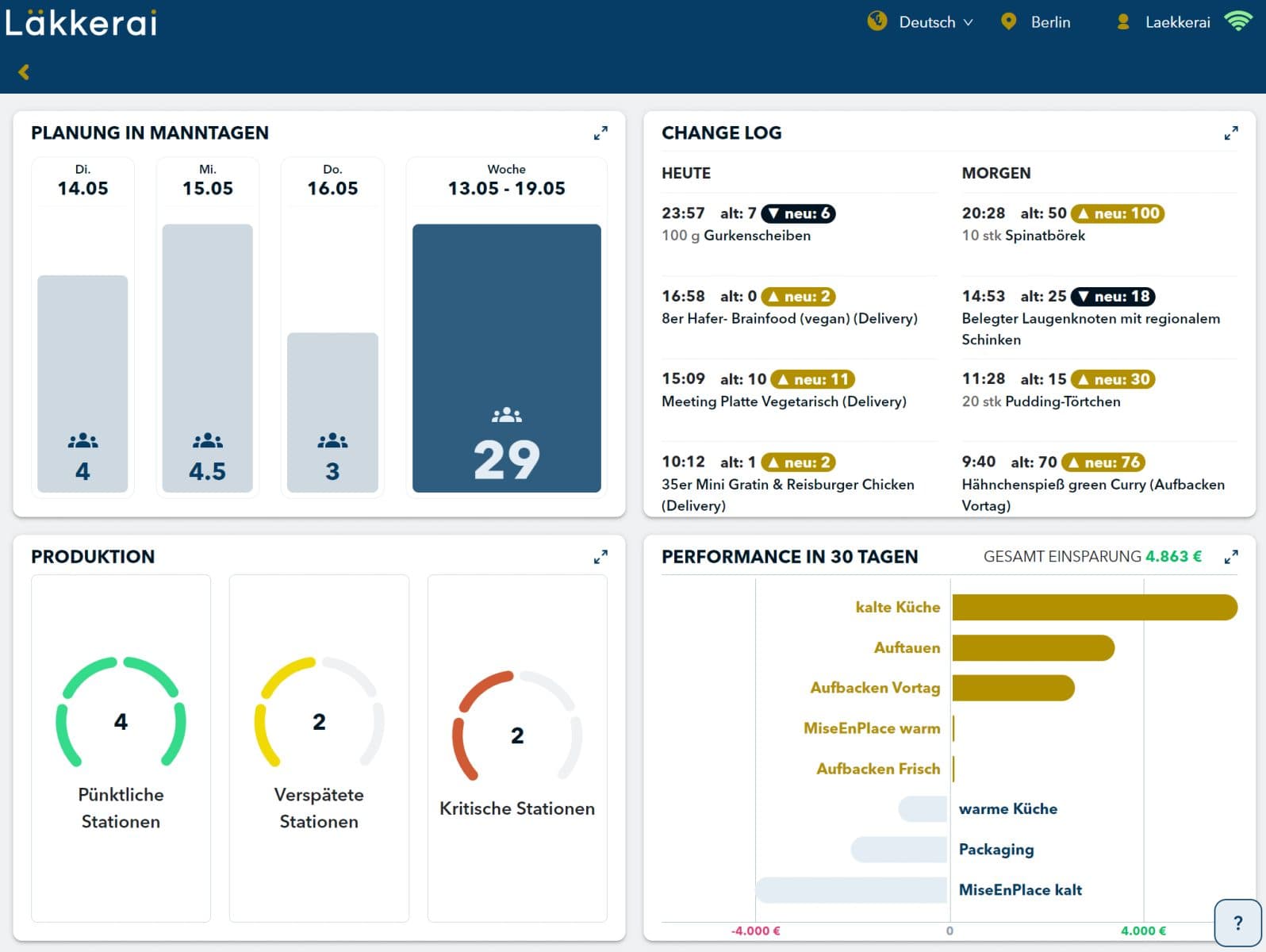Viewport: 1266px width, 952px height.
Task: Open the Deutsch language dropdown
Action: point(935,22)
